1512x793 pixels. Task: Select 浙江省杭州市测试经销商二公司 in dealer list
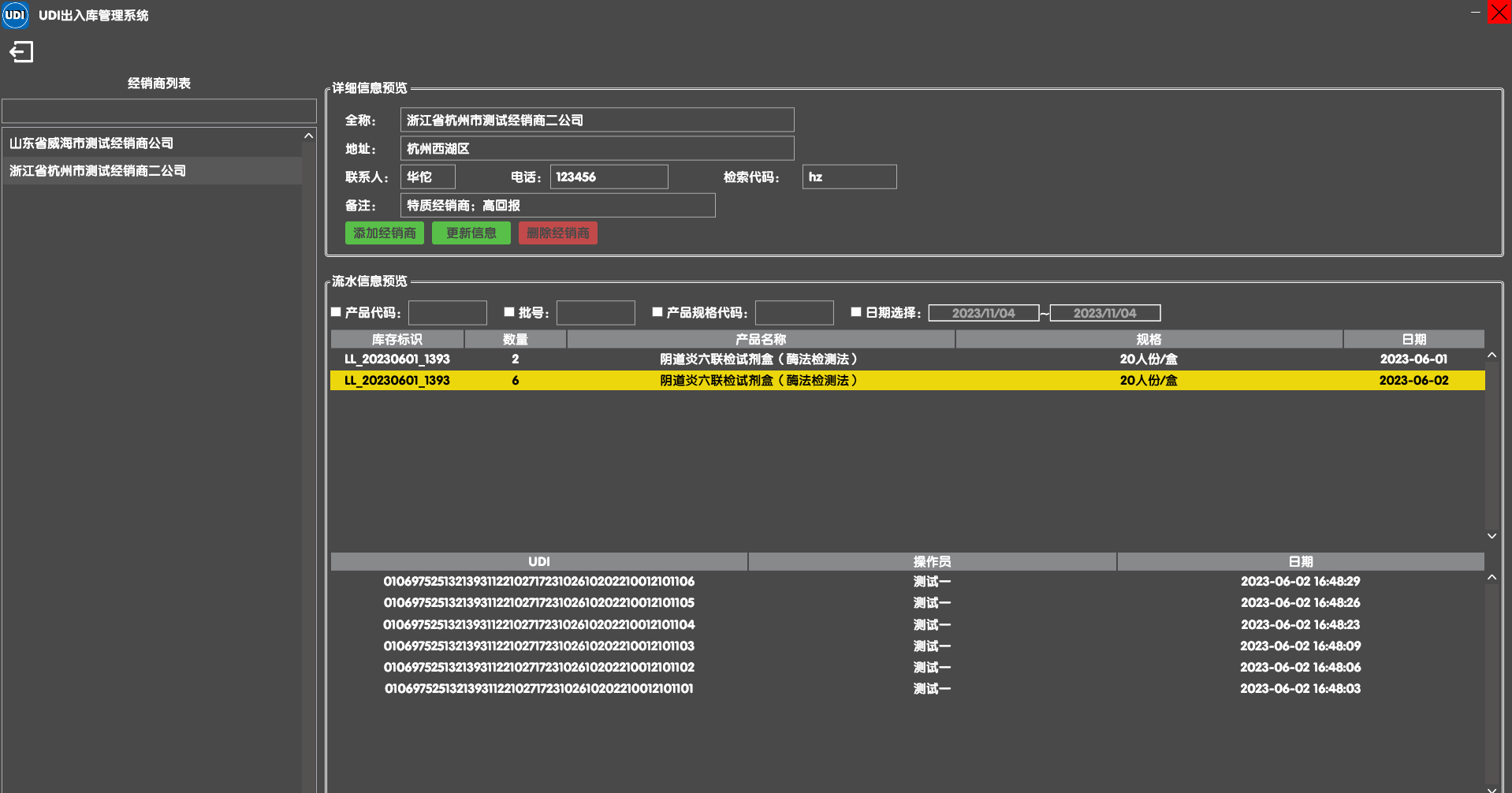(152, 171)
